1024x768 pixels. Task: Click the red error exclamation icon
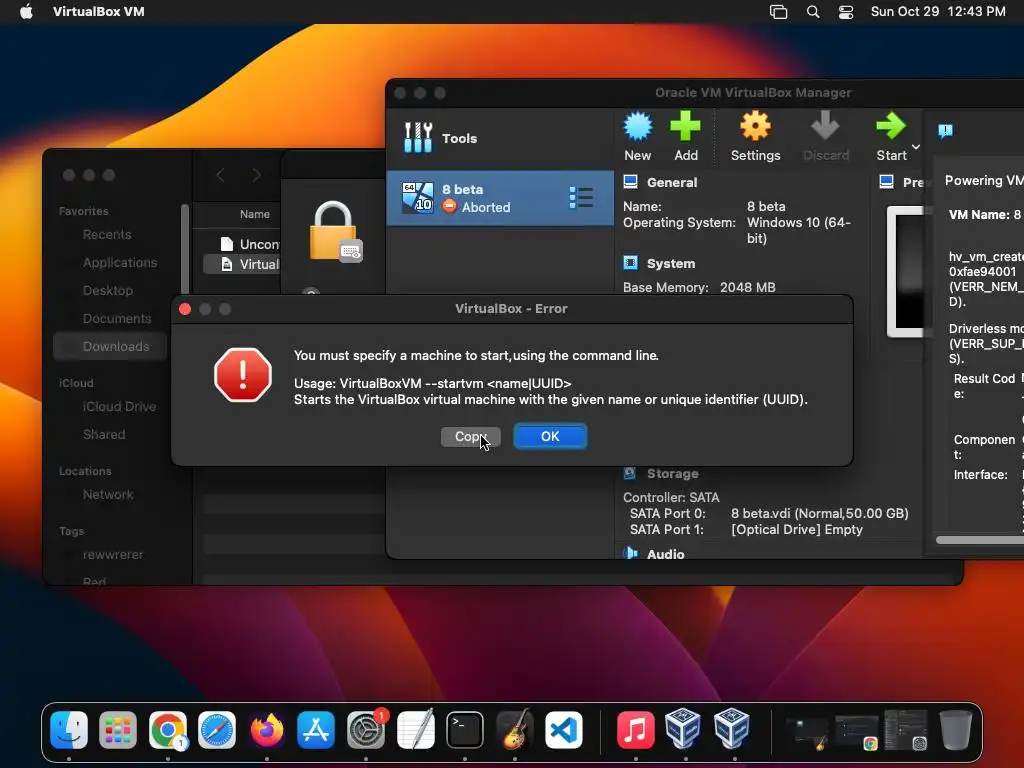click(x=242, y=375)
